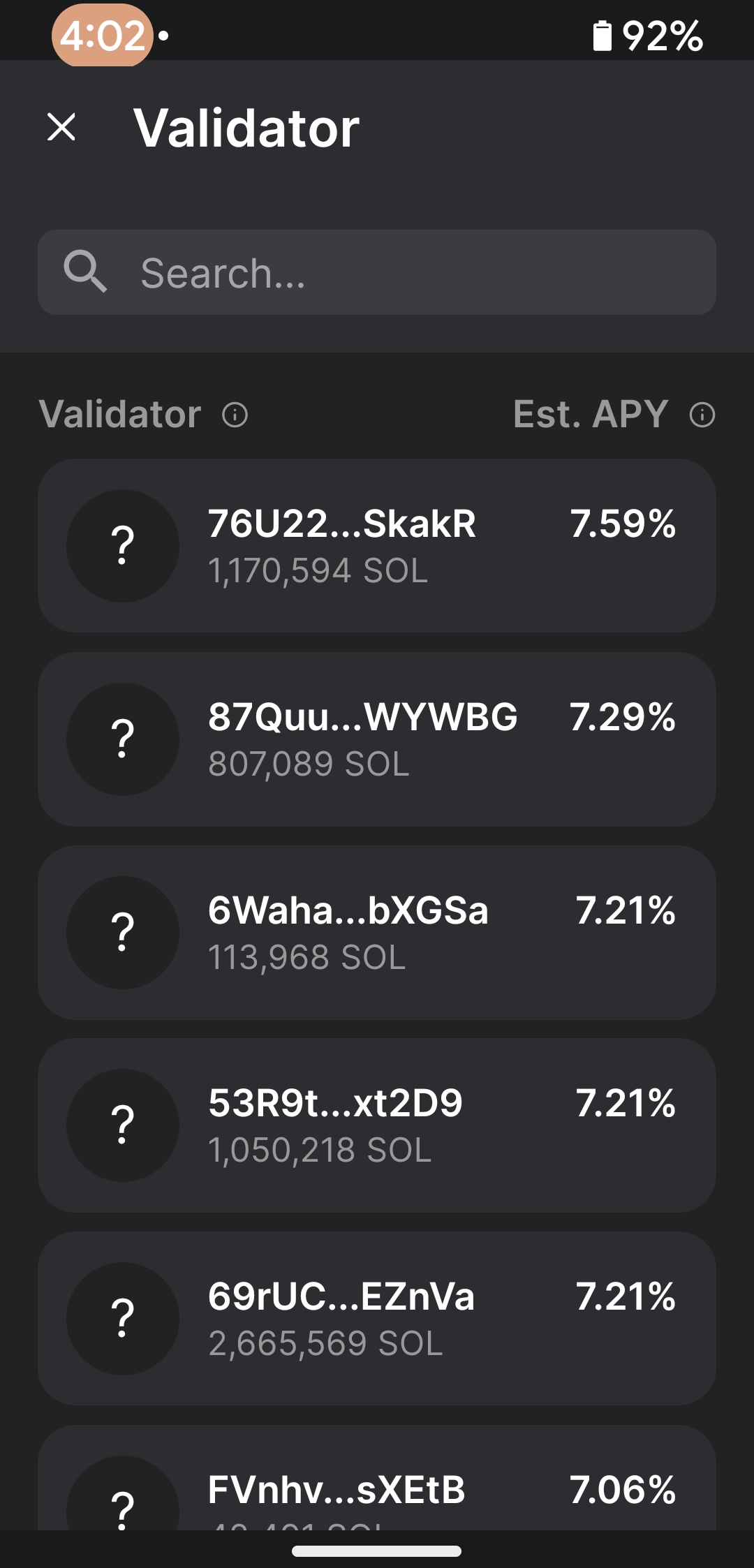Open the Est. APY info icon

tap(702, 415)
